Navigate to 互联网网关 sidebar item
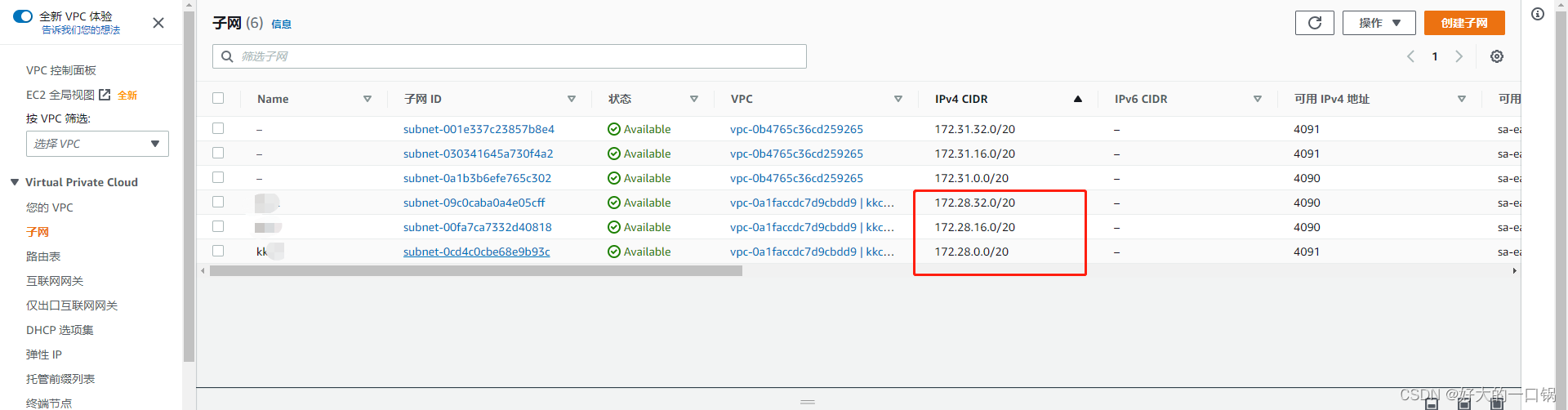Image resolution: width=1568 pixels, height=410 pixels. tap(55, 281)
